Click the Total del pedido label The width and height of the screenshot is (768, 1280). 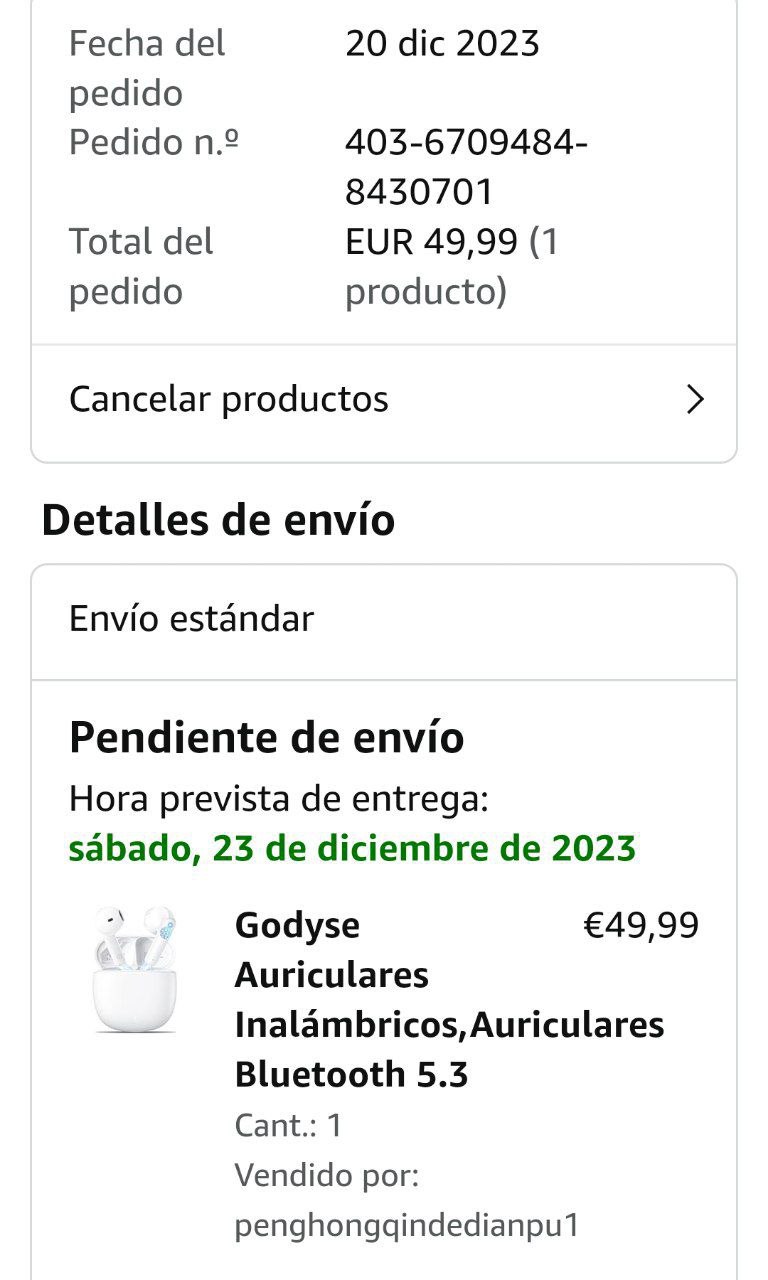(141, 266)
